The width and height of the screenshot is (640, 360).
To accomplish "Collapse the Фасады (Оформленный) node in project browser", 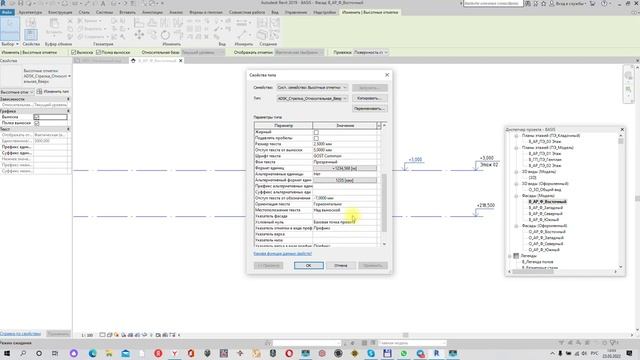I will pos(516,226).
